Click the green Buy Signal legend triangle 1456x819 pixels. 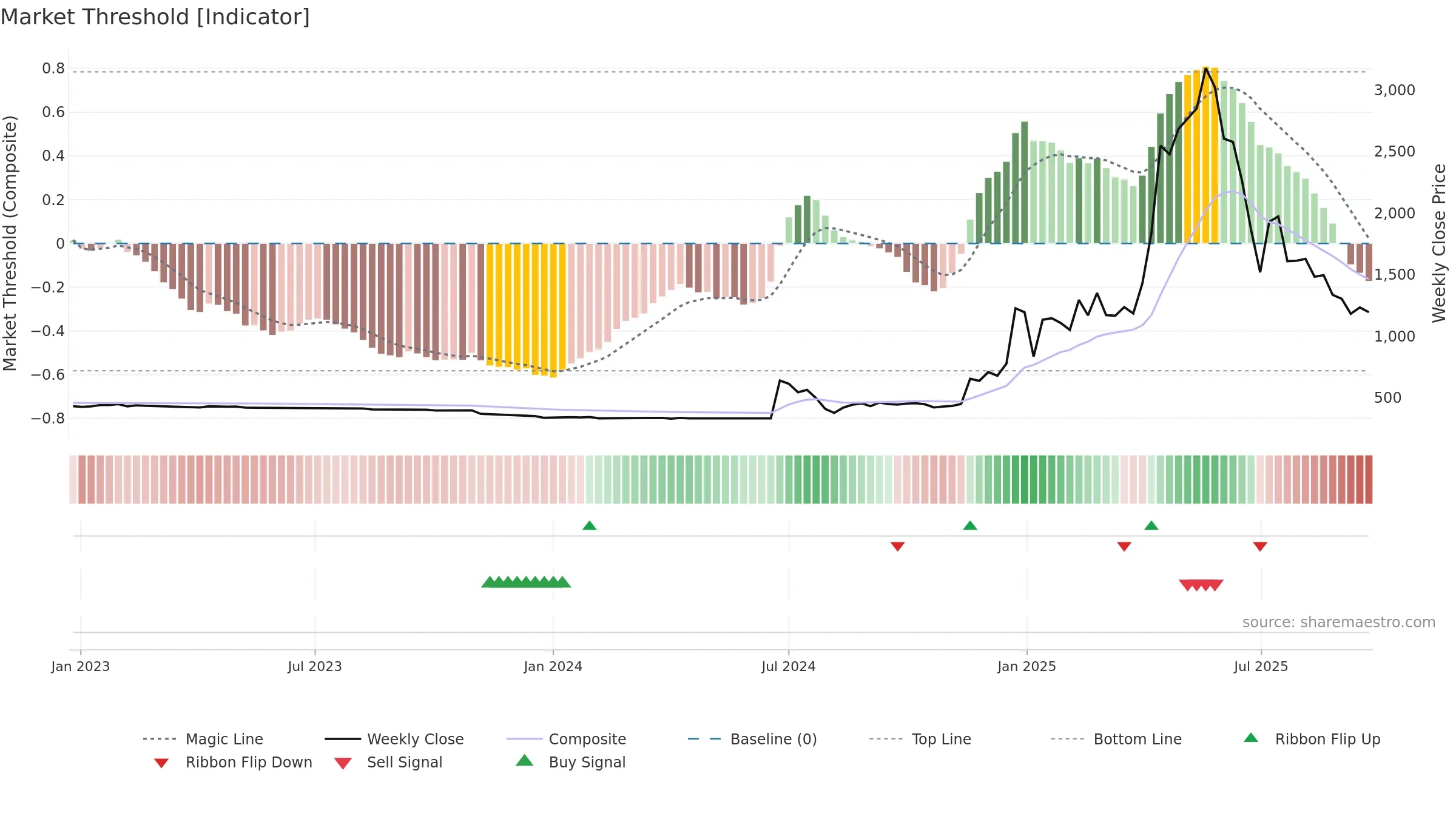pos(525,760)
